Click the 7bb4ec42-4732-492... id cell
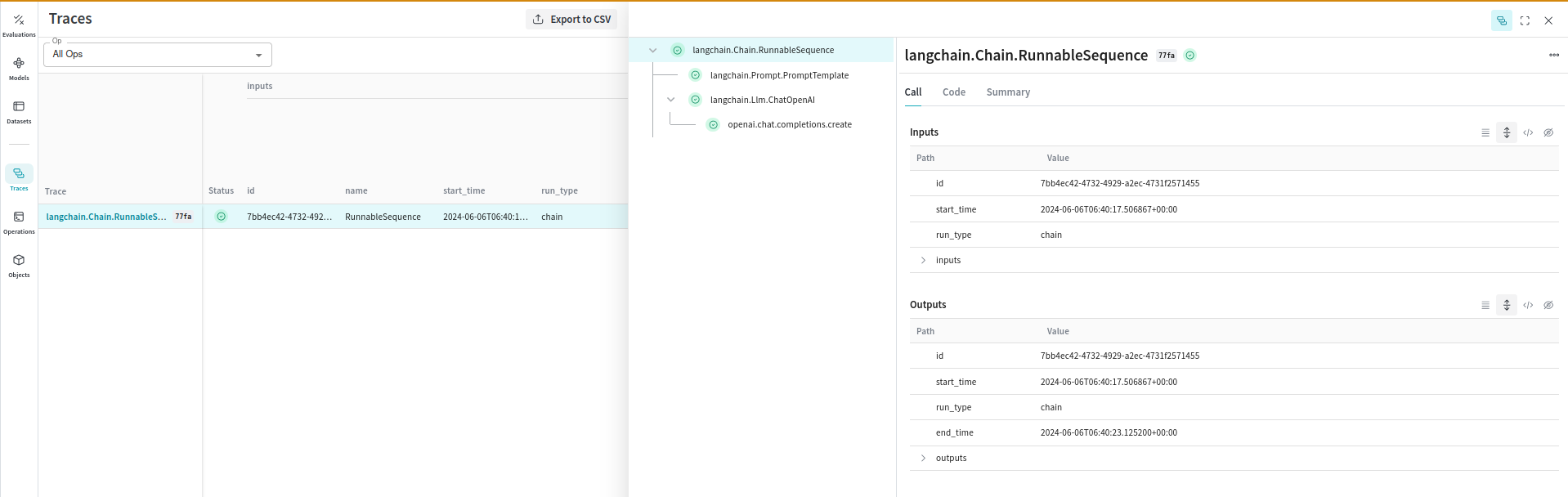The width and height of the screenshot is (1568, 497). point(289,217)
